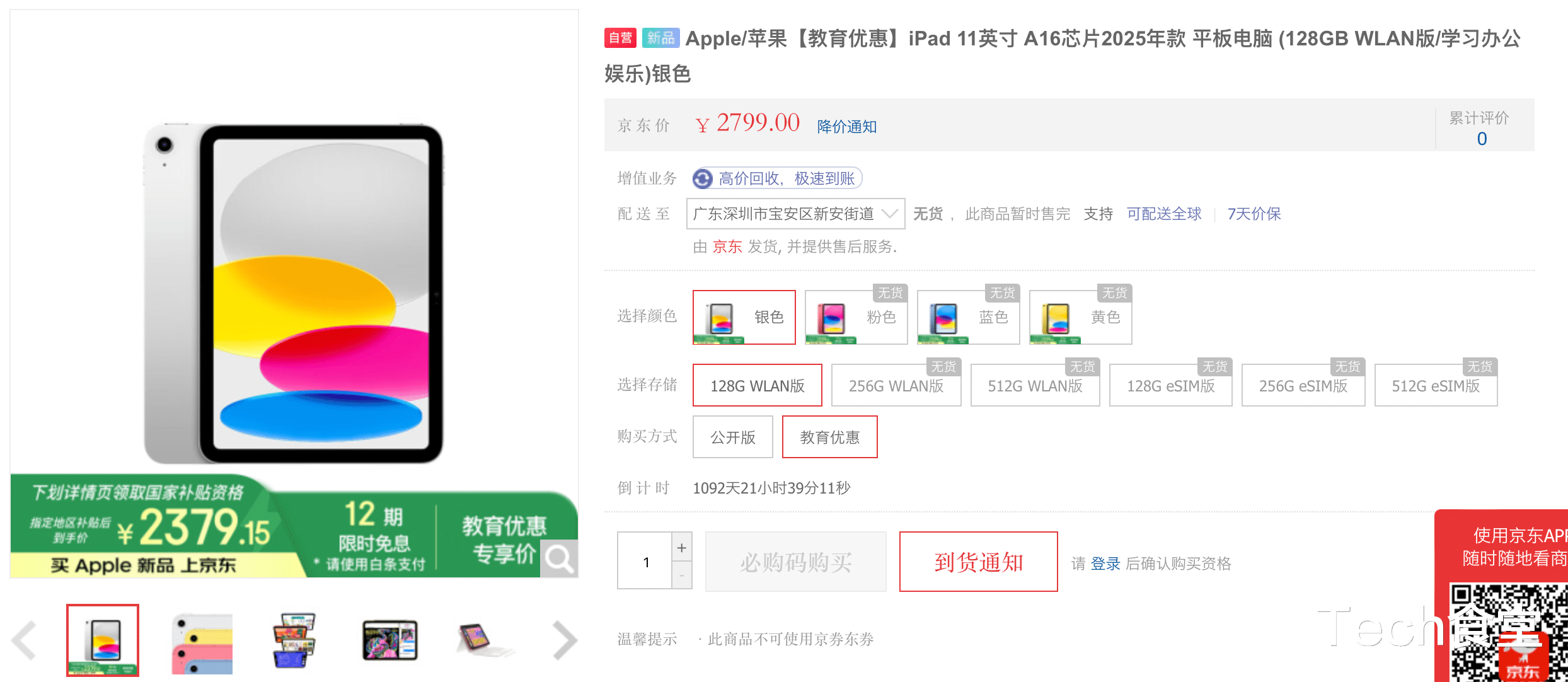Click the 7天价保 link
The image size is (1568, 682).
(1254, 214)
